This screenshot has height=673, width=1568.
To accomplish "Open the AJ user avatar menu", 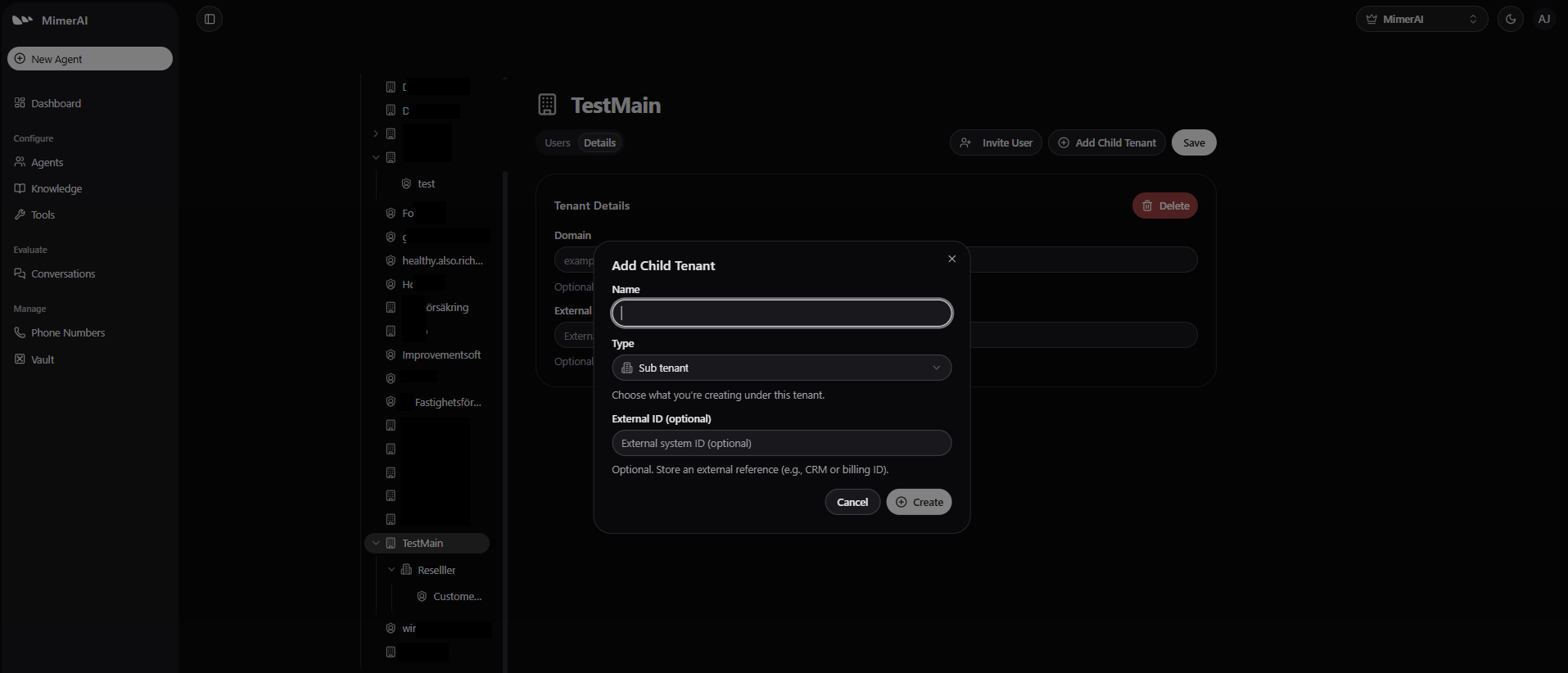I will [1543, 19].
